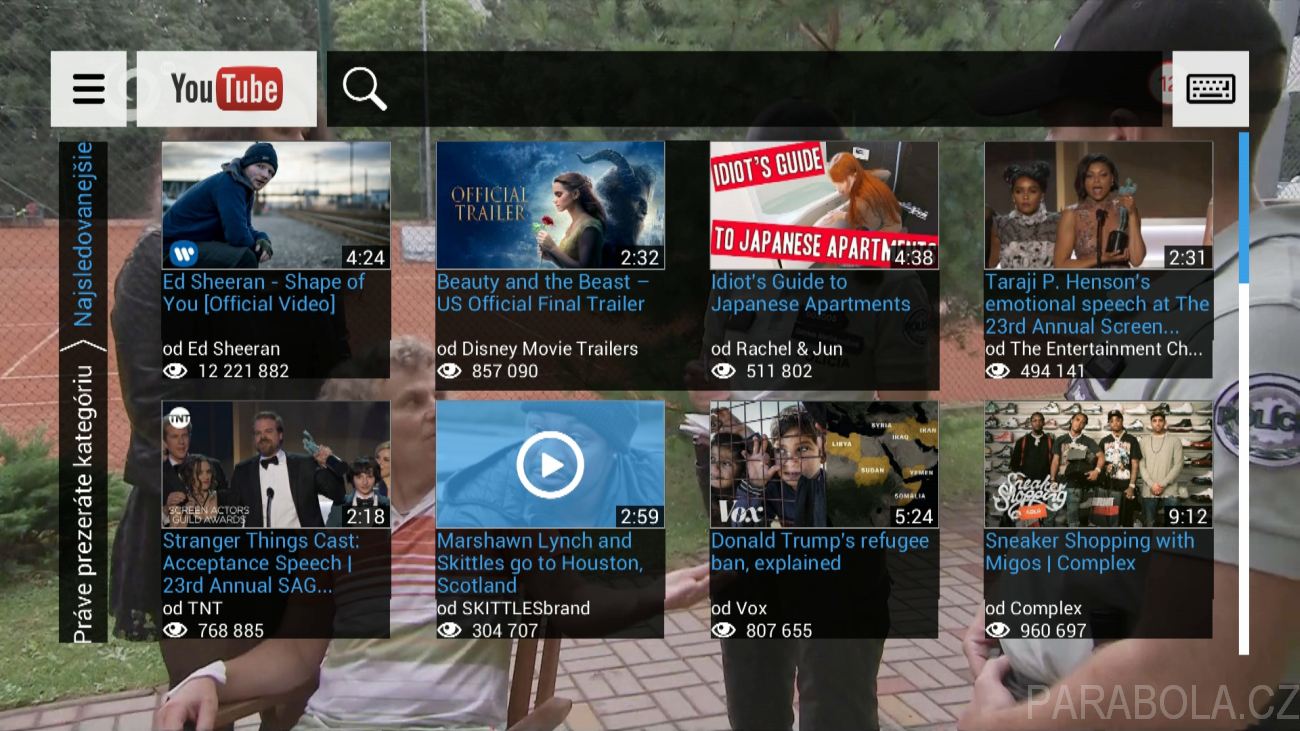Click eye icon beside 494 141 views

998,371
